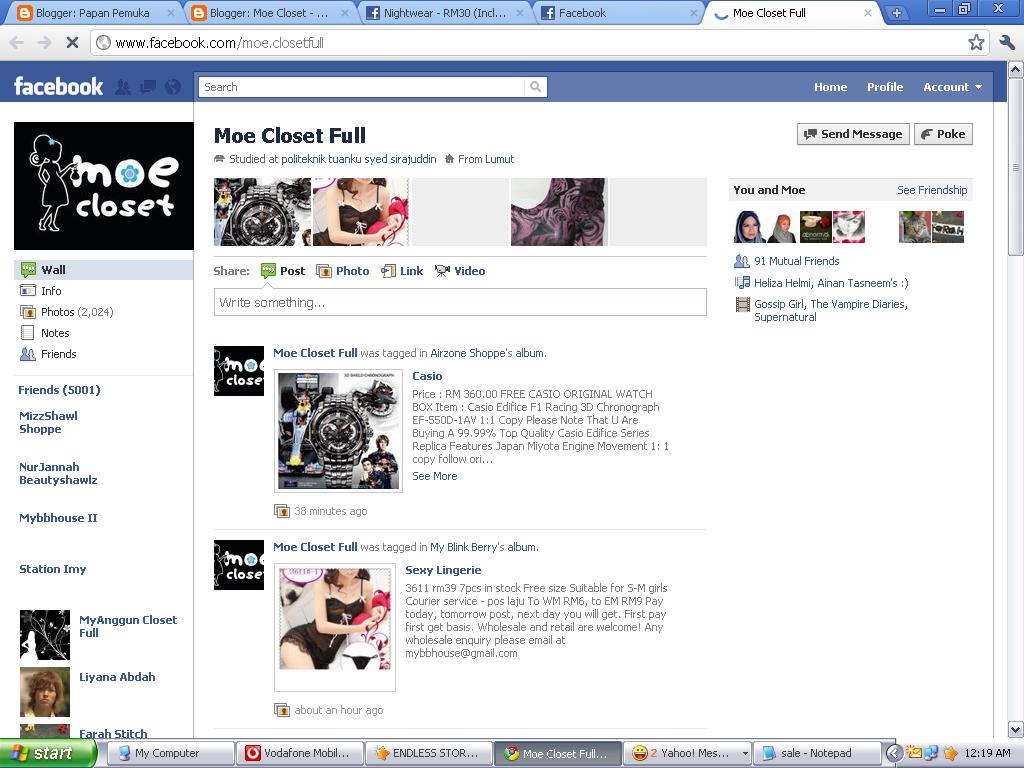Click See Friendship link
Viewport: 1024px width, 768px height.
coord(932,190)
